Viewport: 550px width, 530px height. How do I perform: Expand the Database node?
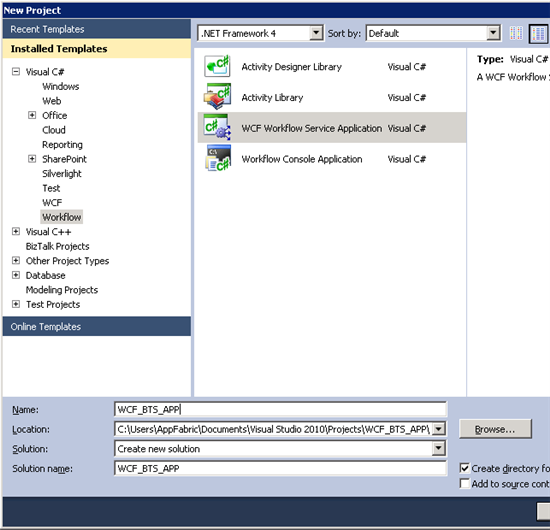click(16, 275)
